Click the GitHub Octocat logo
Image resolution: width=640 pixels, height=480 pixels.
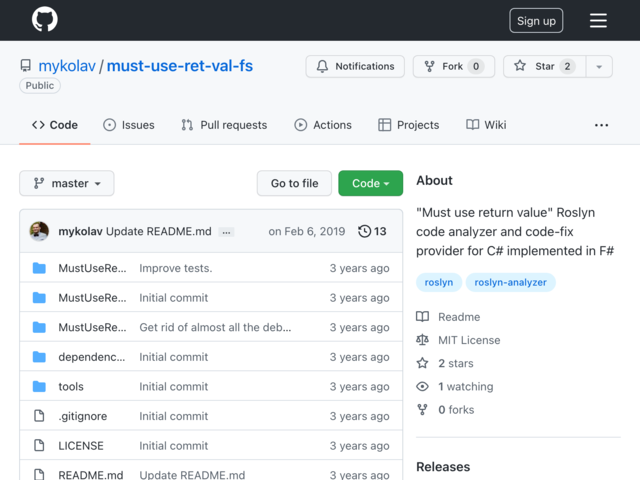(x=44, y=20)
